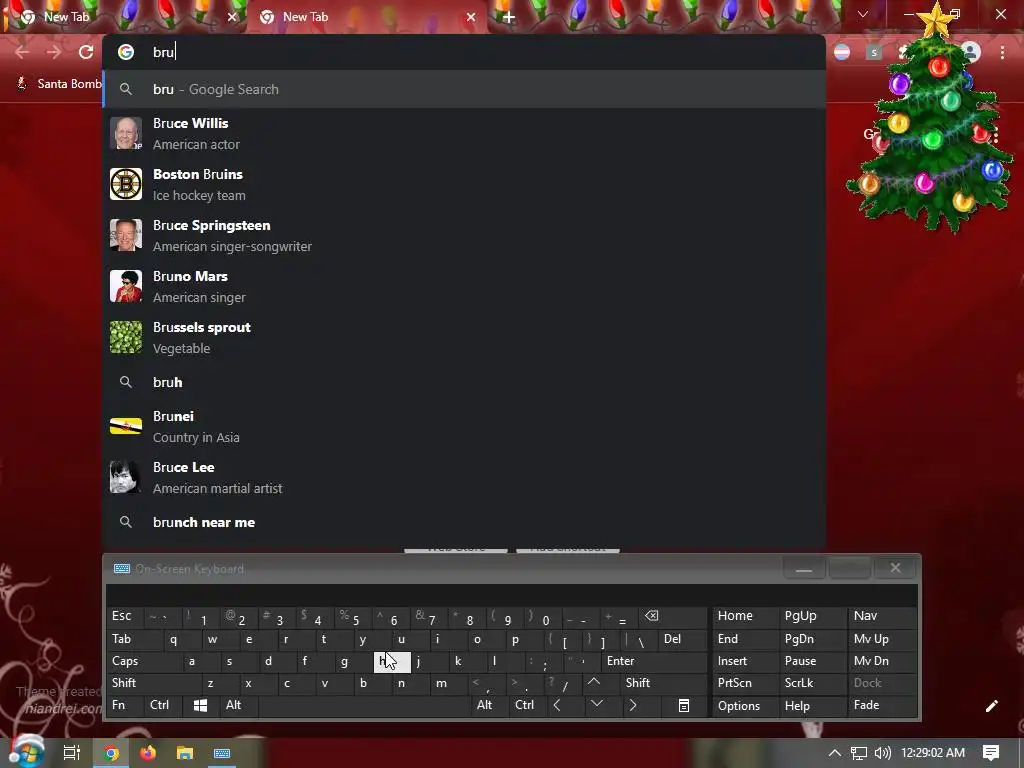Open Task View from the taskbar

click(71, 753)
